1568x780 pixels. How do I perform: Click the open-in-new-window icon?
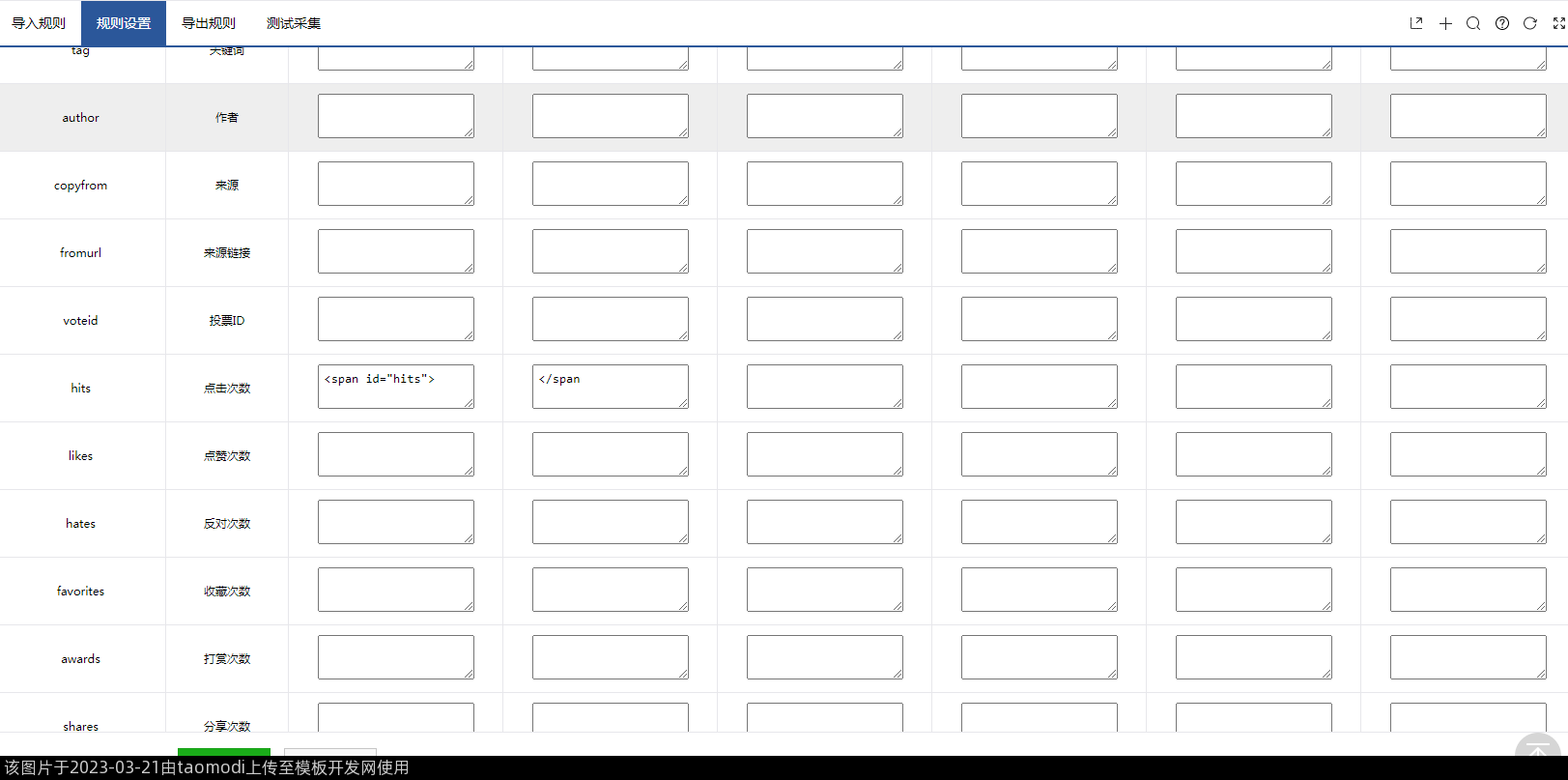(1416, 23)
